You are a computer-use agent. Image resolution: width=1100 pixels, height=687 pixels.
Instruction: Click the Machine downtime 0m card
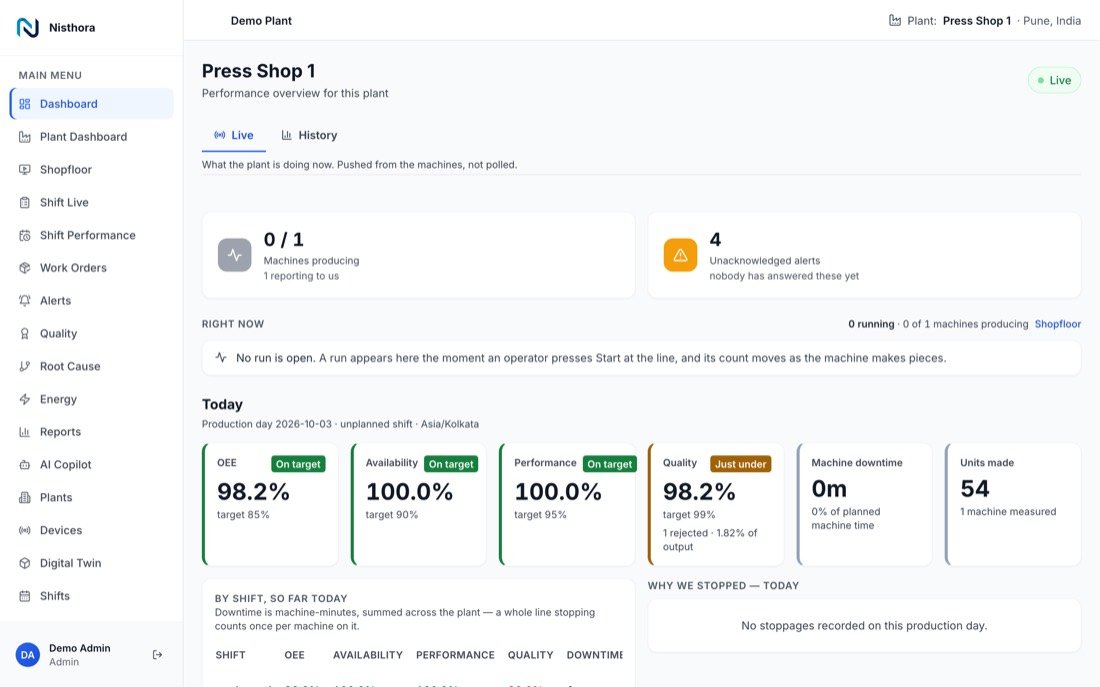(x=864, y=504)
